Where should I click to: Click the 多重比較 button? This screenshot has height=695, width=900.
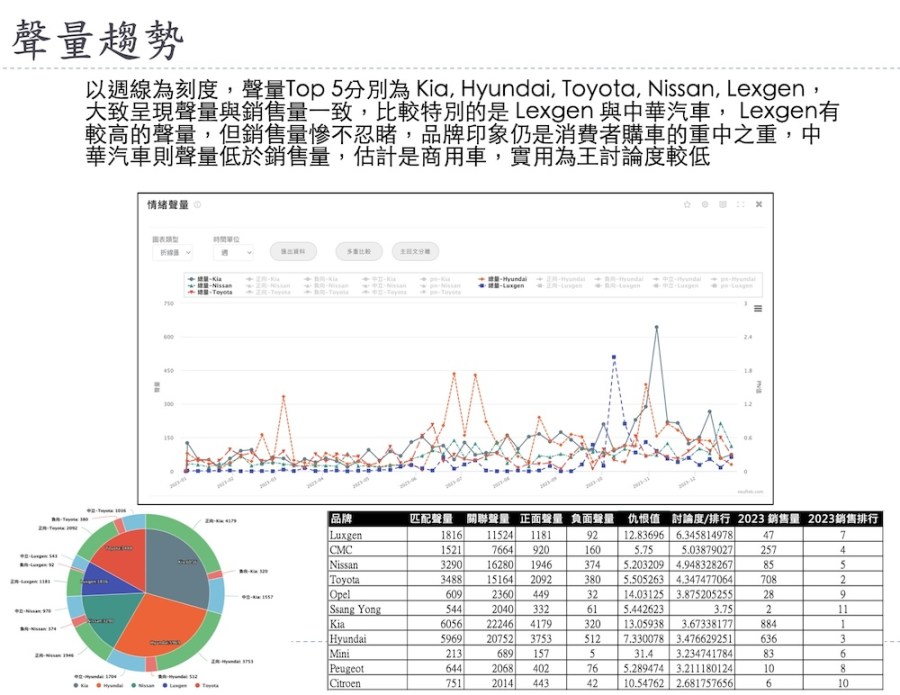pyautogui.click(x=359, y=251)
